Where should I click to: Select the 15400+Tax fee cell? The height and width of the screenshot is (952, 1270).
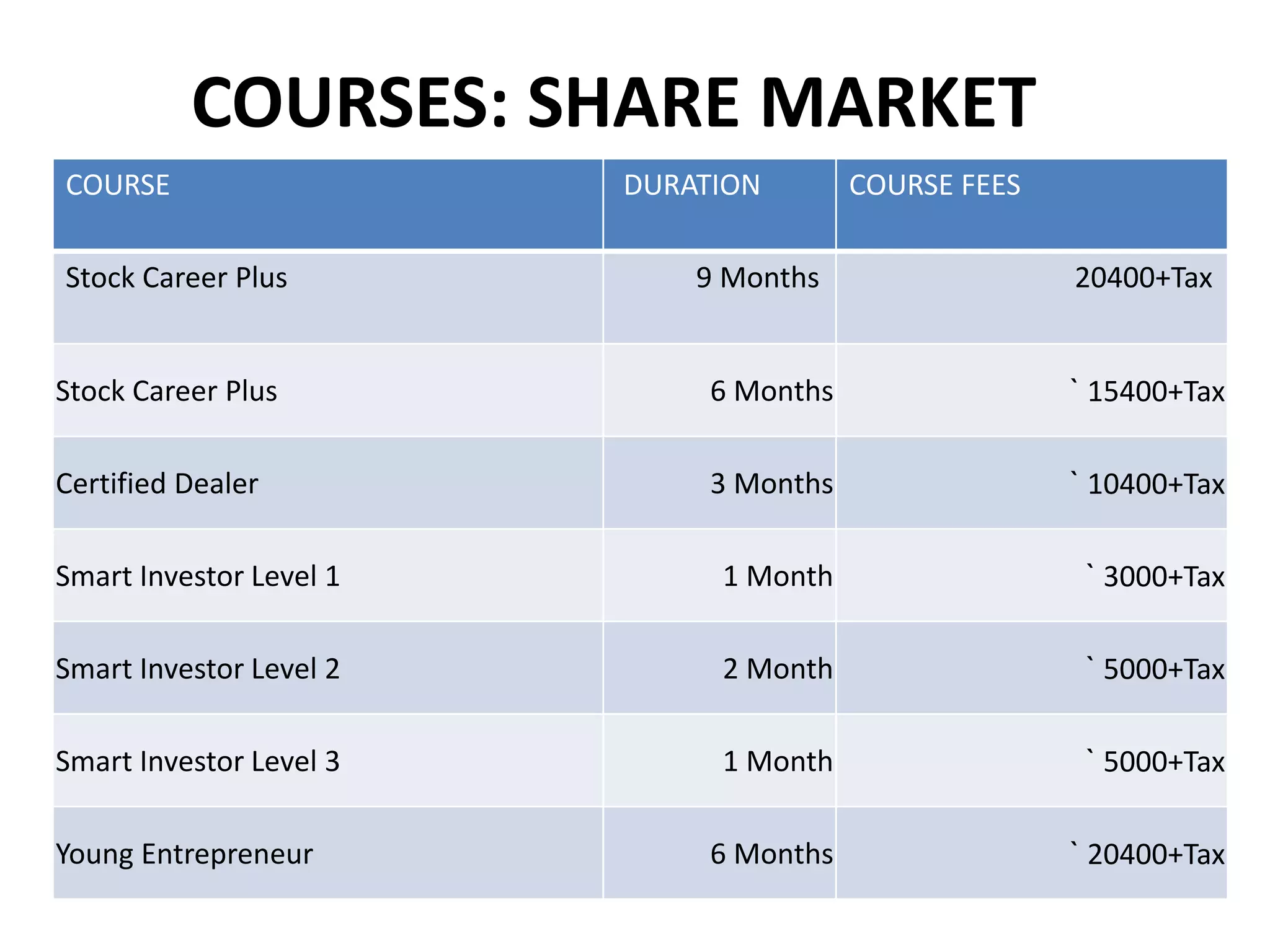point(1031,390)
